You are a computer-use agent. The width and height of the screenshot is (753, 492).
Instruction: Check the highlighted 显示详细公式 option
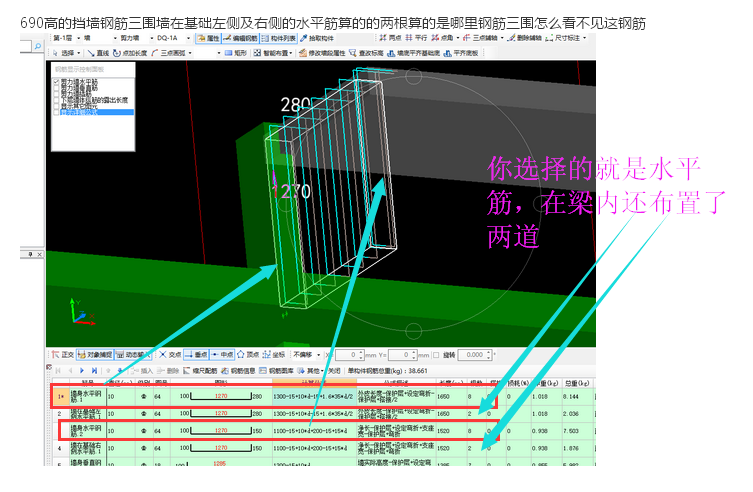(57, 112)
